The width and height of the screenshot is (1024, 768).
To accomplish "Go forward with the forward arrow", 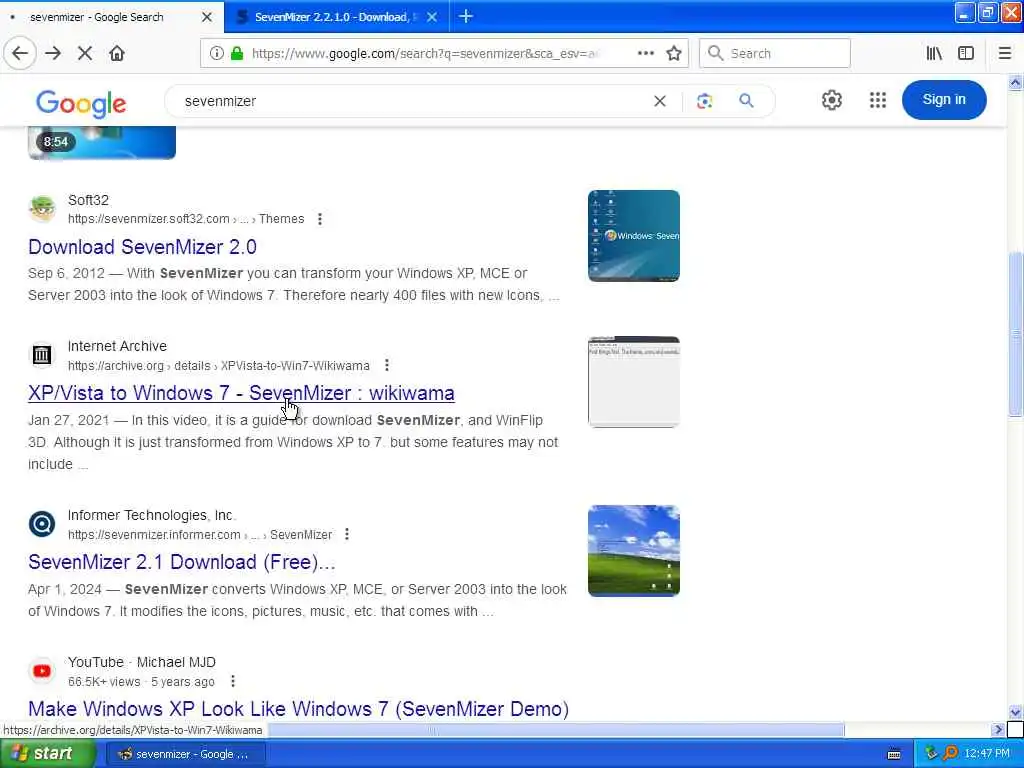I will click(53, 53).
